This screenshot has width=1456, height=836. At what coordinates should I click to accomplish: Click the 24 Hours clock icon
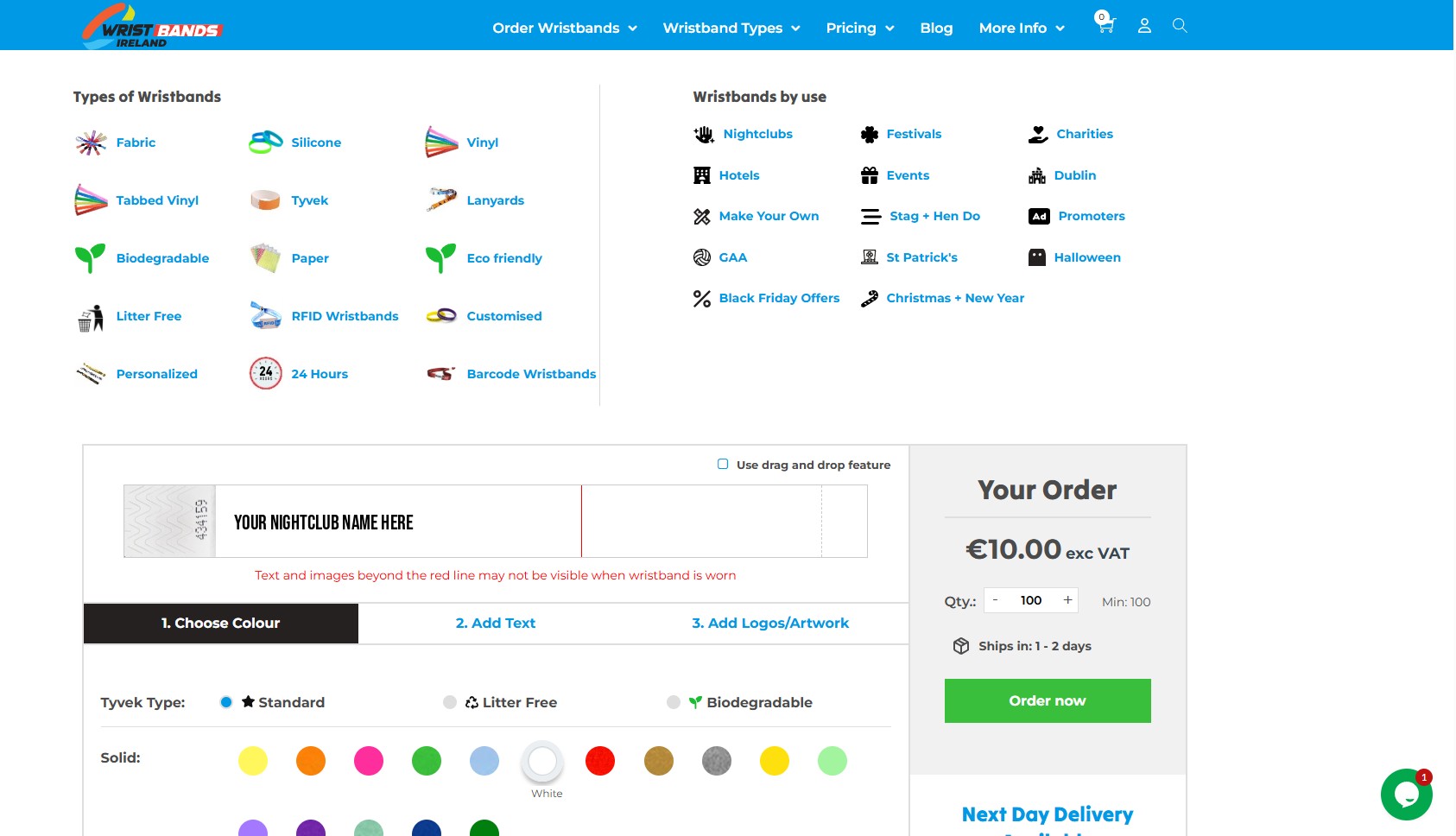(x=265, y=373)
